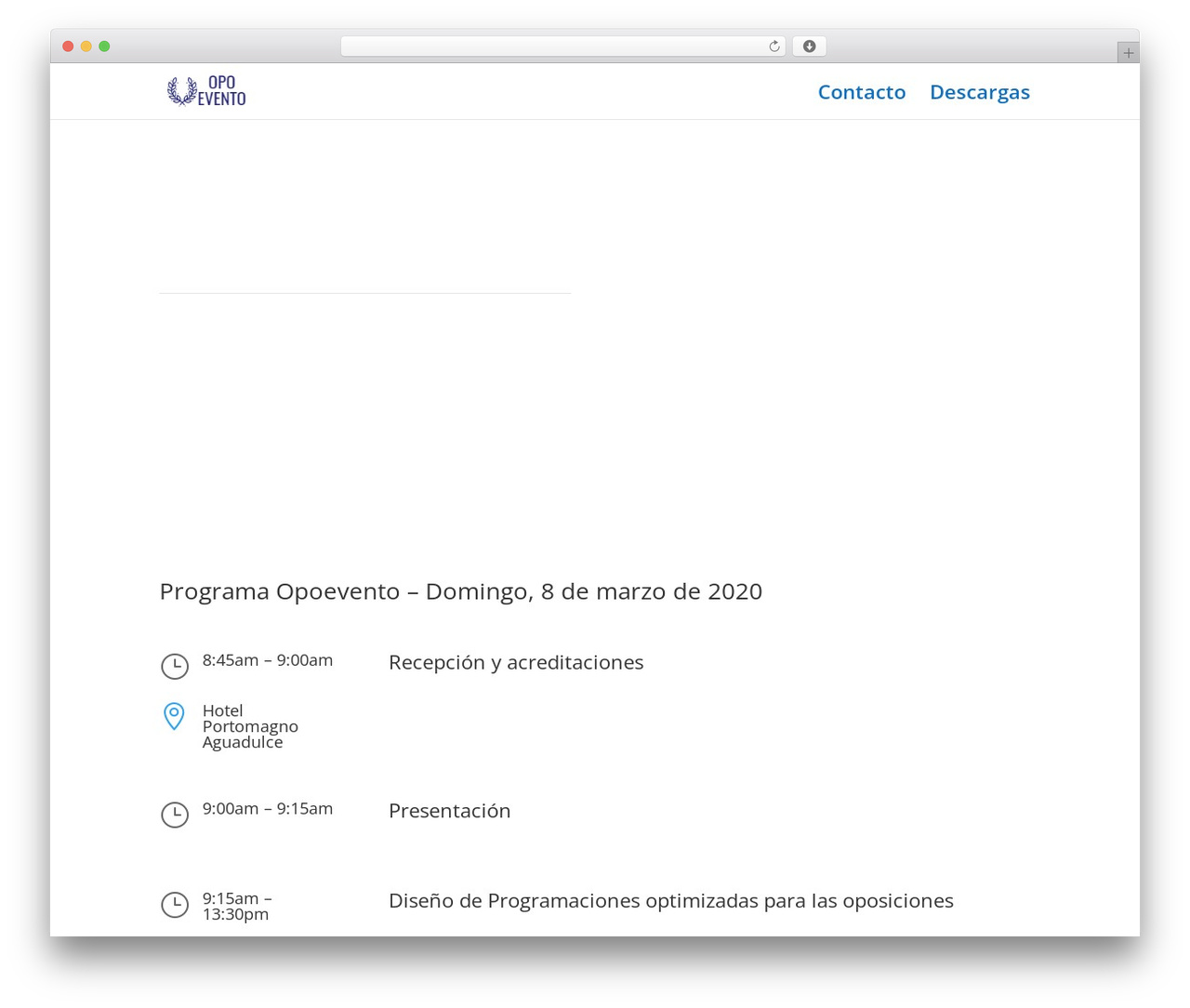This screenshot has height=1008, width=1190.
Task: Click the browser download icon
Action: [809, 46]
